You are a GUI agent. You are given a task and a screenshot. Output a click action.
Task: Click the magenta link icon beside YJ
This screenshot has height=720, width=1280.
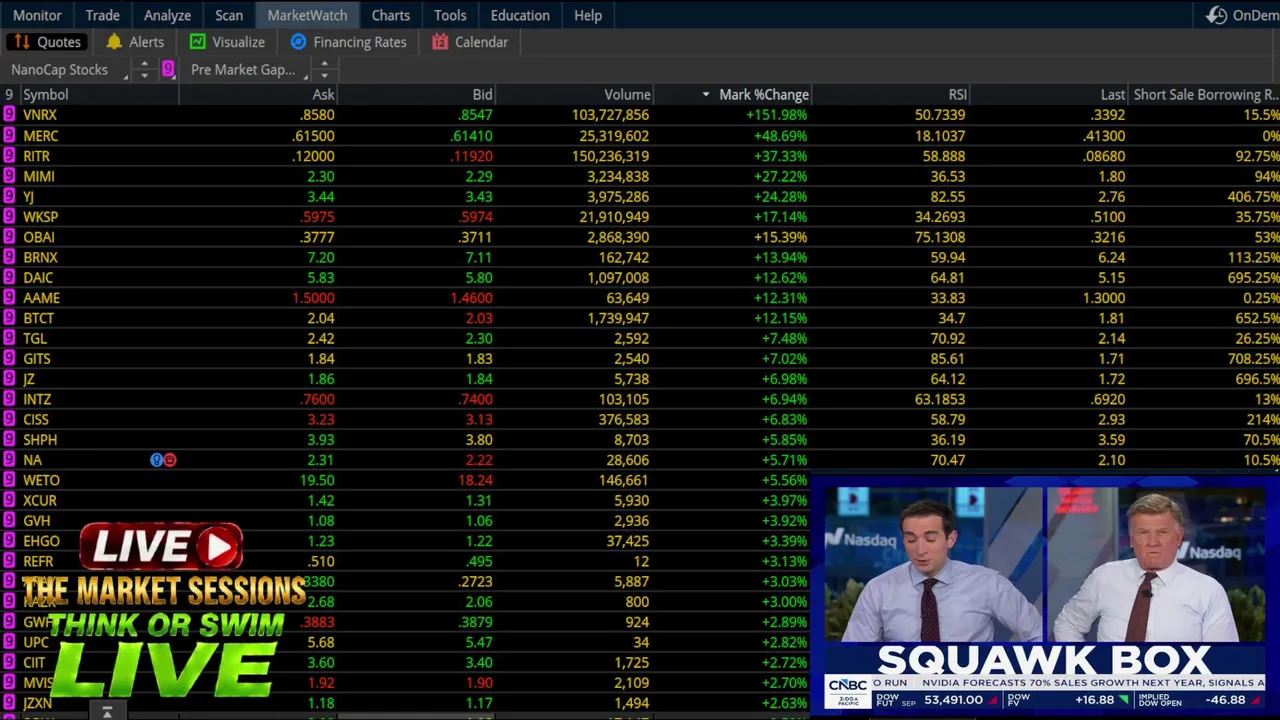[9, 196]
